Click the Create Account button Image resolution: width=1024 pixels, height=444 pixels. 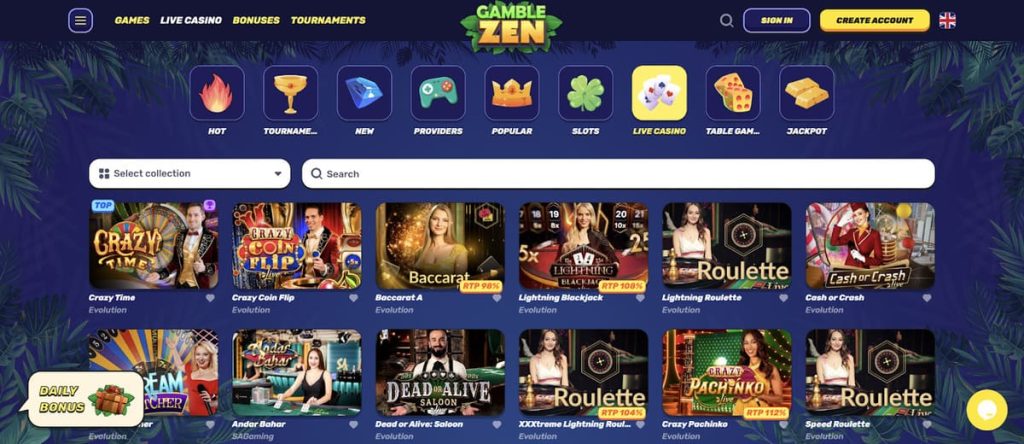[874, 20]
